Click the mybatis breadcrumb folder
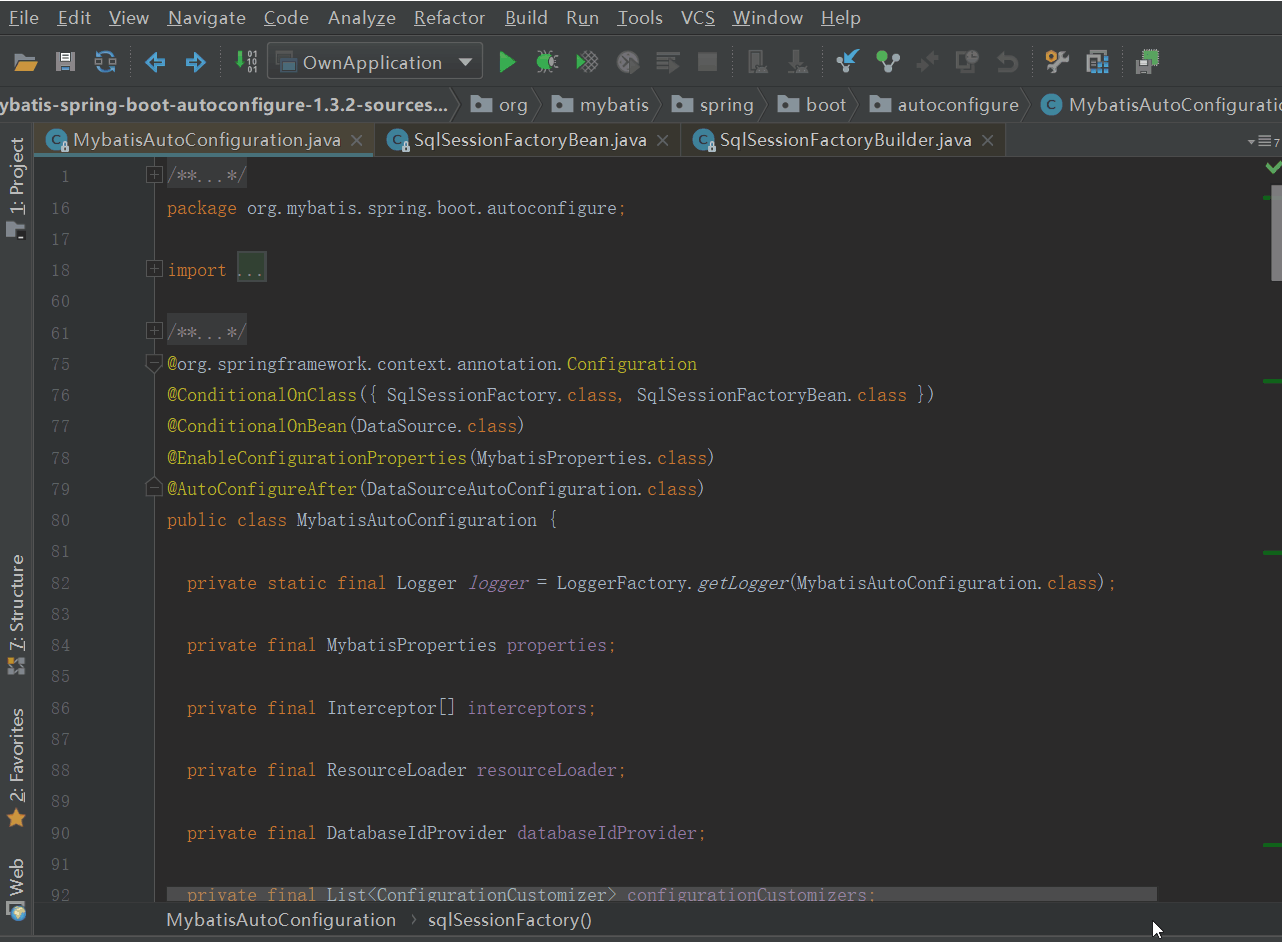This screenshot has height=942, width=1282. [x=600, y=104]
